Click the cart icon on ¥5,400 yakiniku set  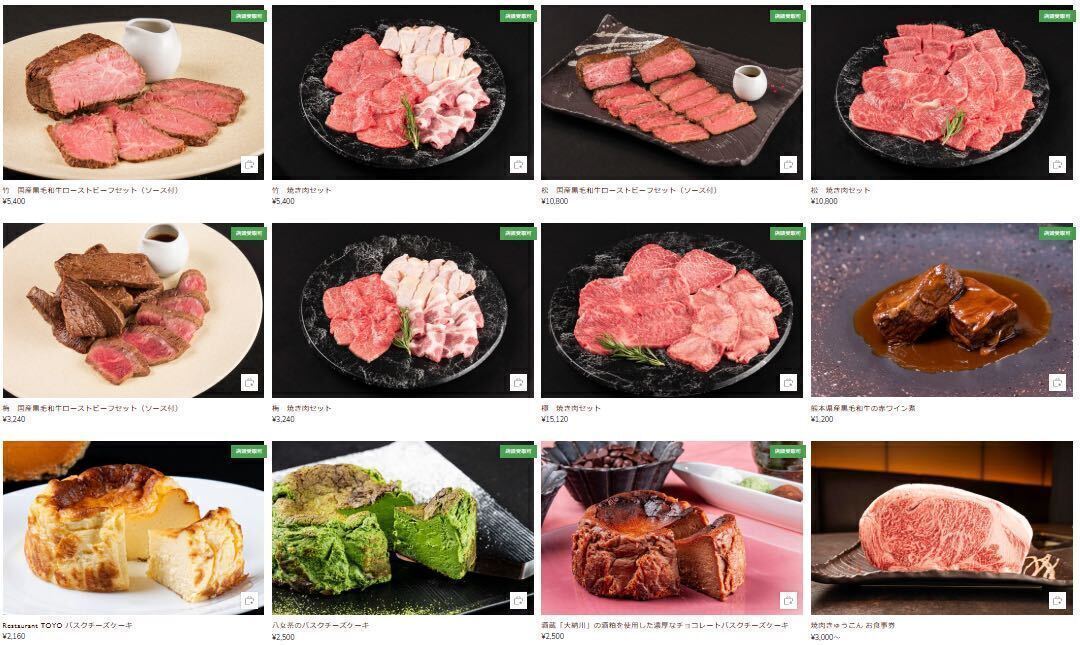pos(519,165)
